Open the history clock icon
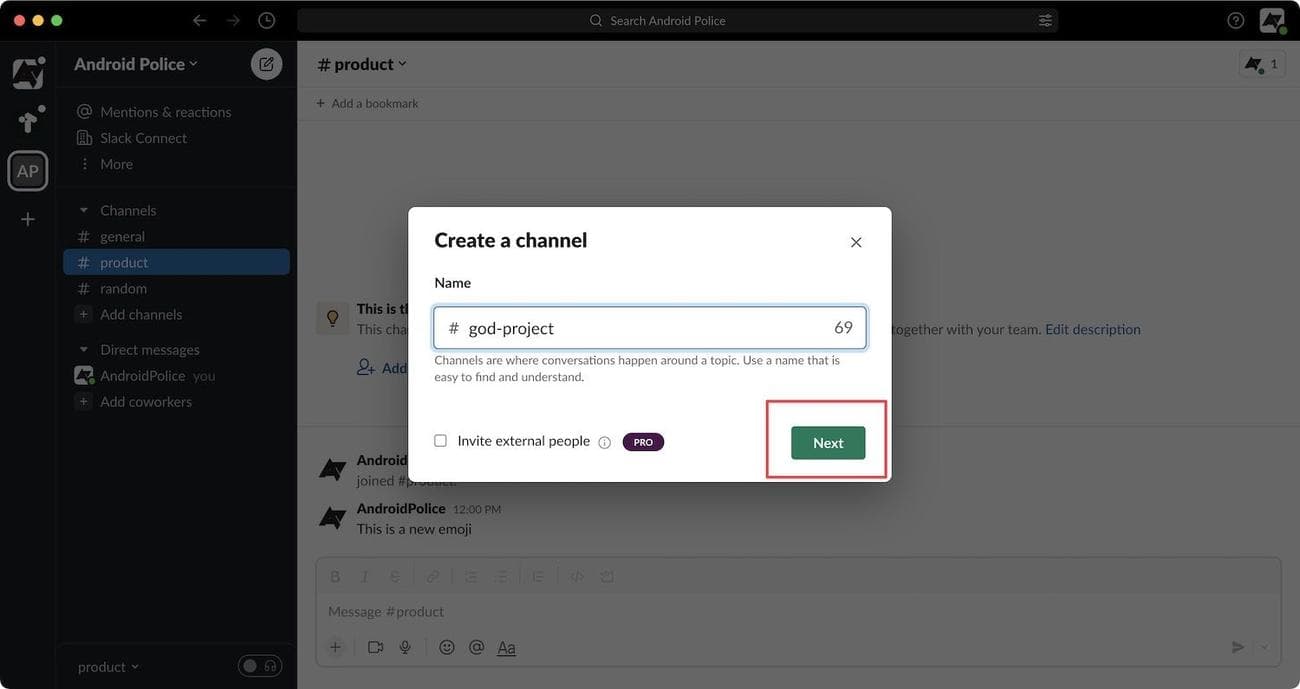 (266, 20)
